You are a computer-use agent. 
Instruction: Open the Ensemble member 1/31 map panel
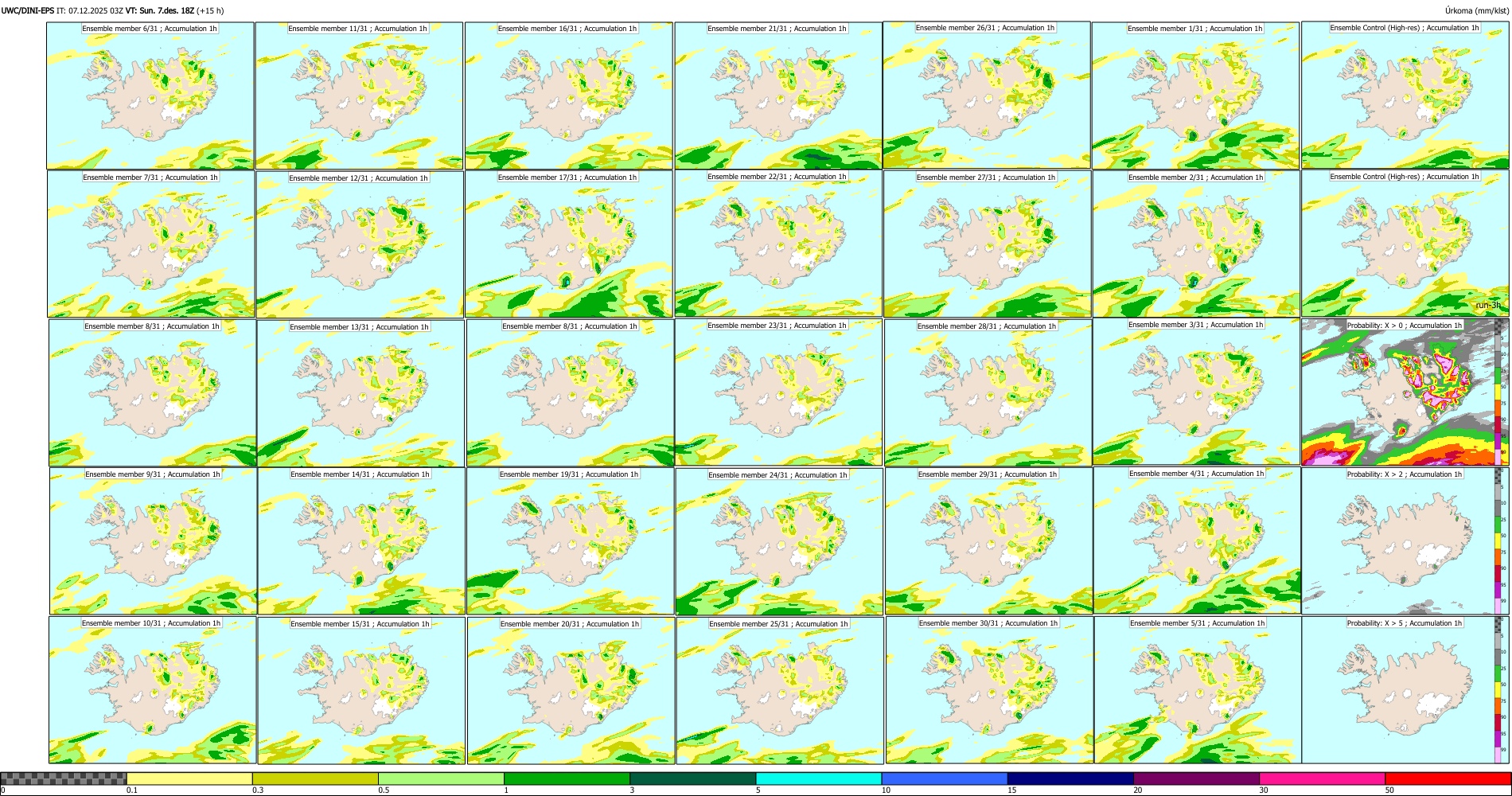tap(1196, 96)
